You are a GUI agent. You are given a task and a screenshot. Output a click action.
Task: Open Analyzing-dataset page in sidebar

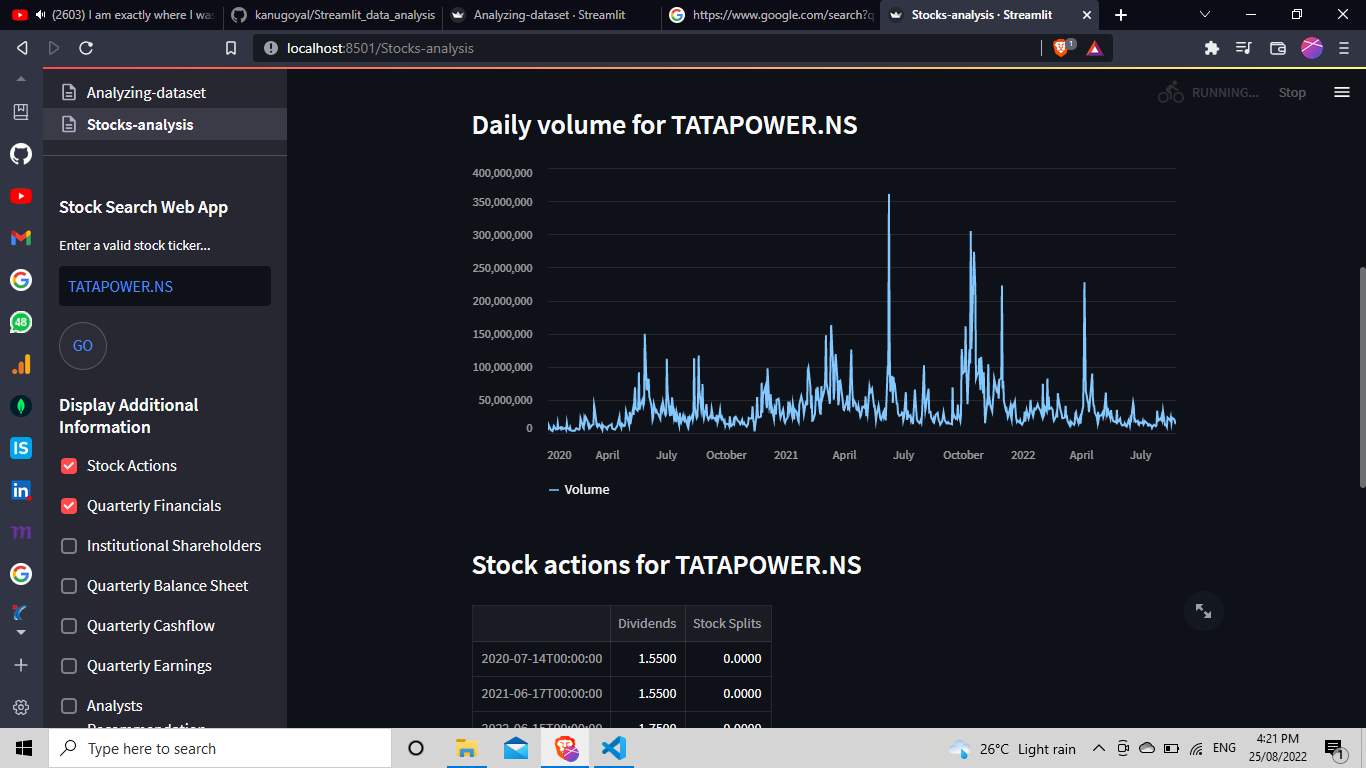pos(165,92)
